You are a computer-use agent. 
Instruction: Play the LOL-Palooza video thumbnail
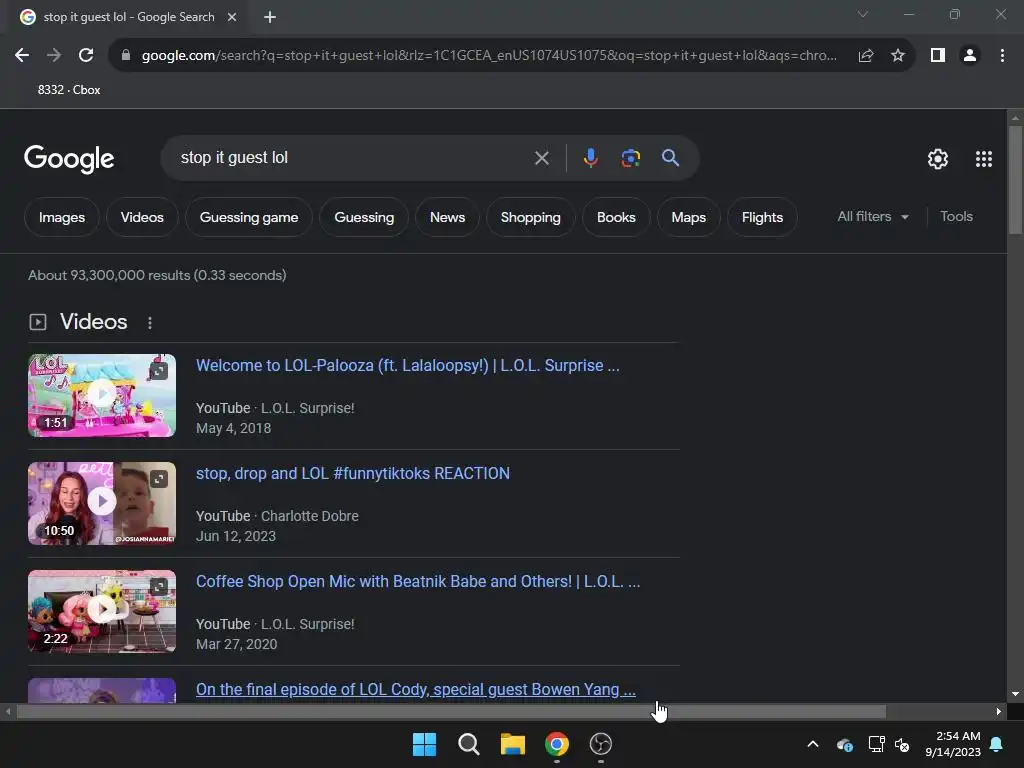click(102, 395)
